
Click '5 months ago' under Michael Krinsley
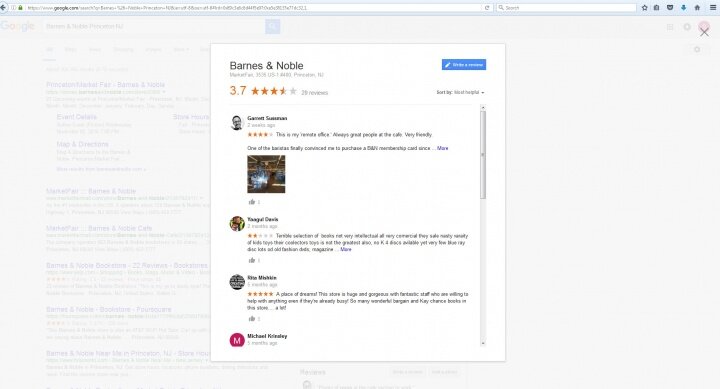262,343
